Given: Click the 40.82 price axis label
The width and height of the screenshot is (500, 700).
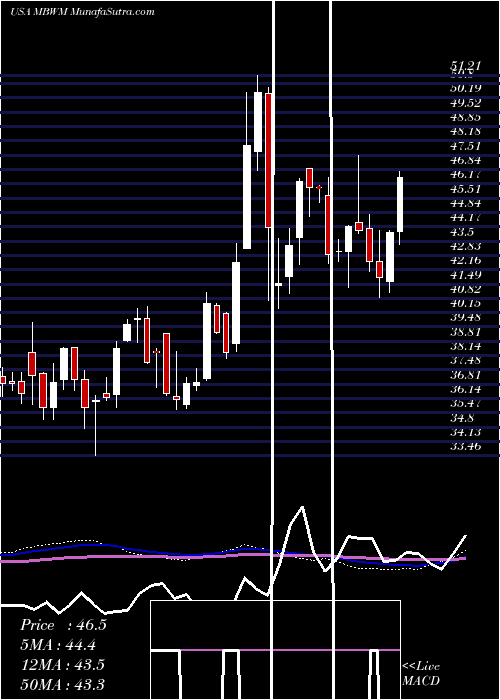Looking at the screenshot, I should coord(465,289).
